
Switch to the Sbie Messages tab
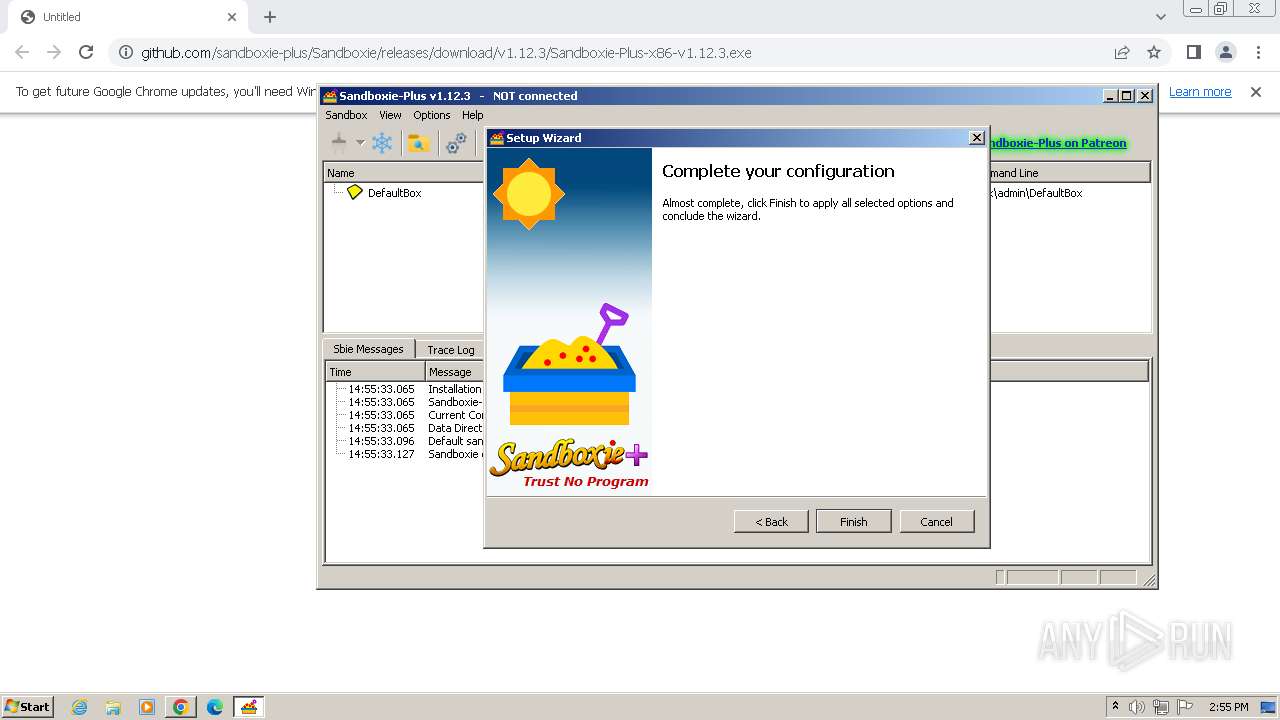click(x=368, y=349)
